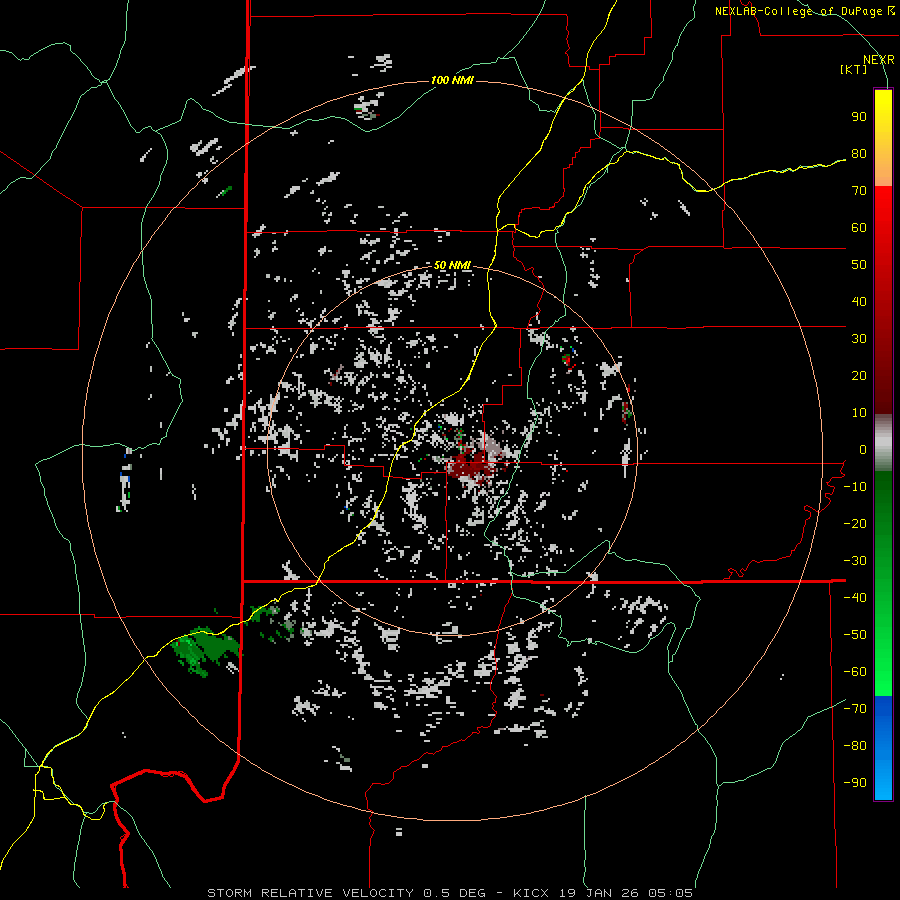
Task: Click the -70 scale label
Action: (x=855, y=709)
